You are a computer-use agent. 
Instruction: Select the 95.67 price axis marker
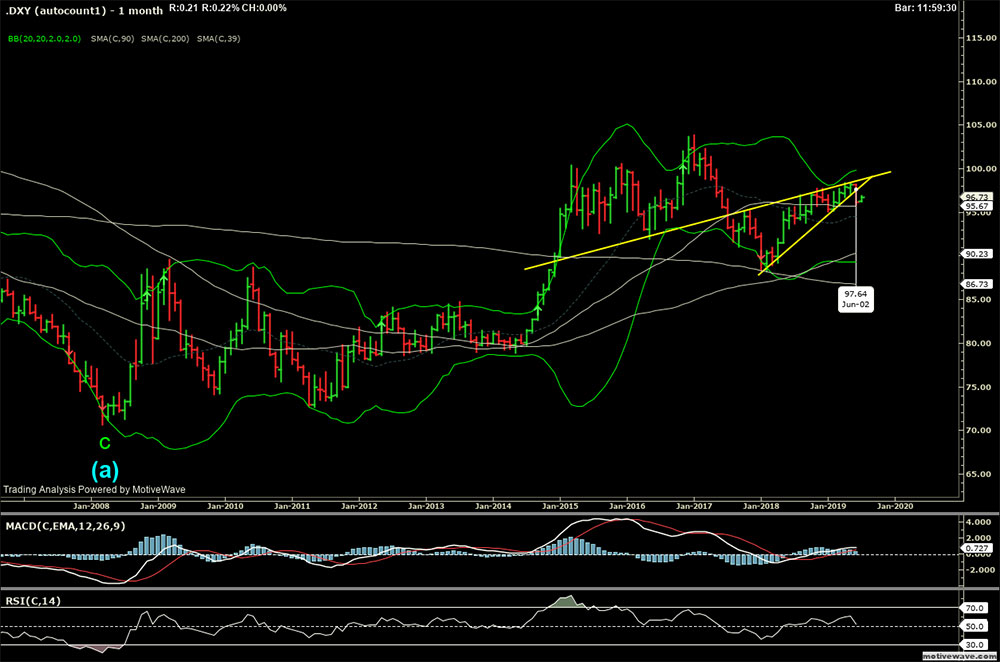point(974,207)
